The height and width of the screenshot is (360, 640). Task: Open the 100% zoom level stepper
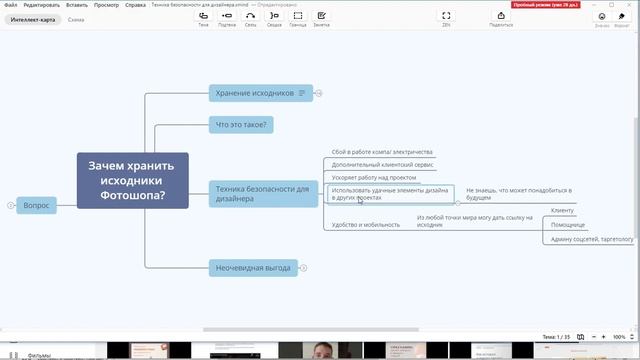pyautogui.click(x=632, y=337)
